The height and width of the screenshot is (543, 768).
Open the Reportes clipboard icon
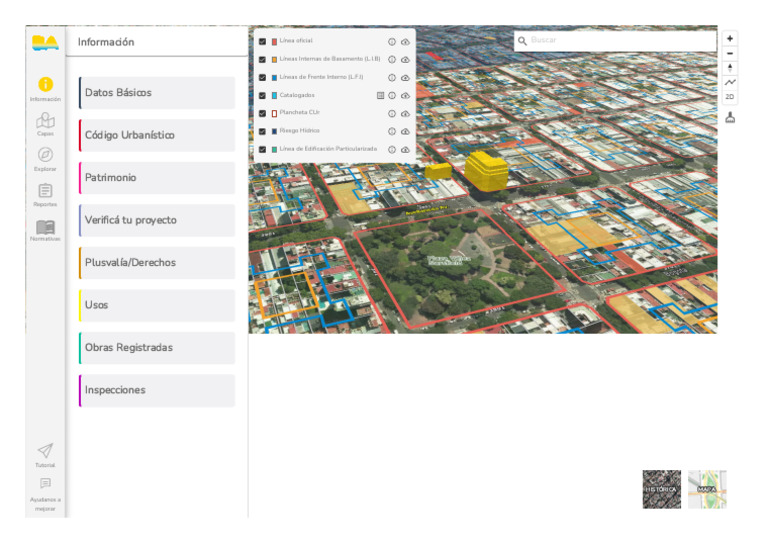click(x=45, y=190)
